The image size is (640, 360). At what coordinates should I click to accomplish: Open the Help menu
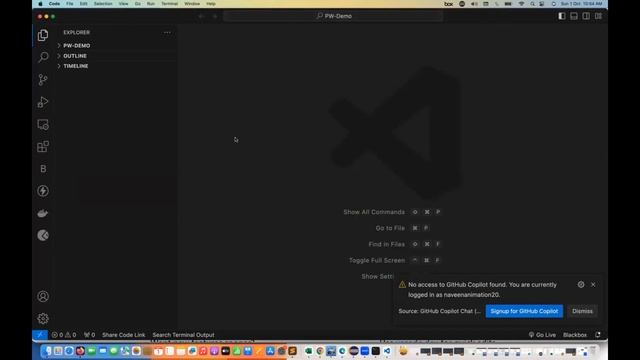pyautogui.click(x=211, y=4)
